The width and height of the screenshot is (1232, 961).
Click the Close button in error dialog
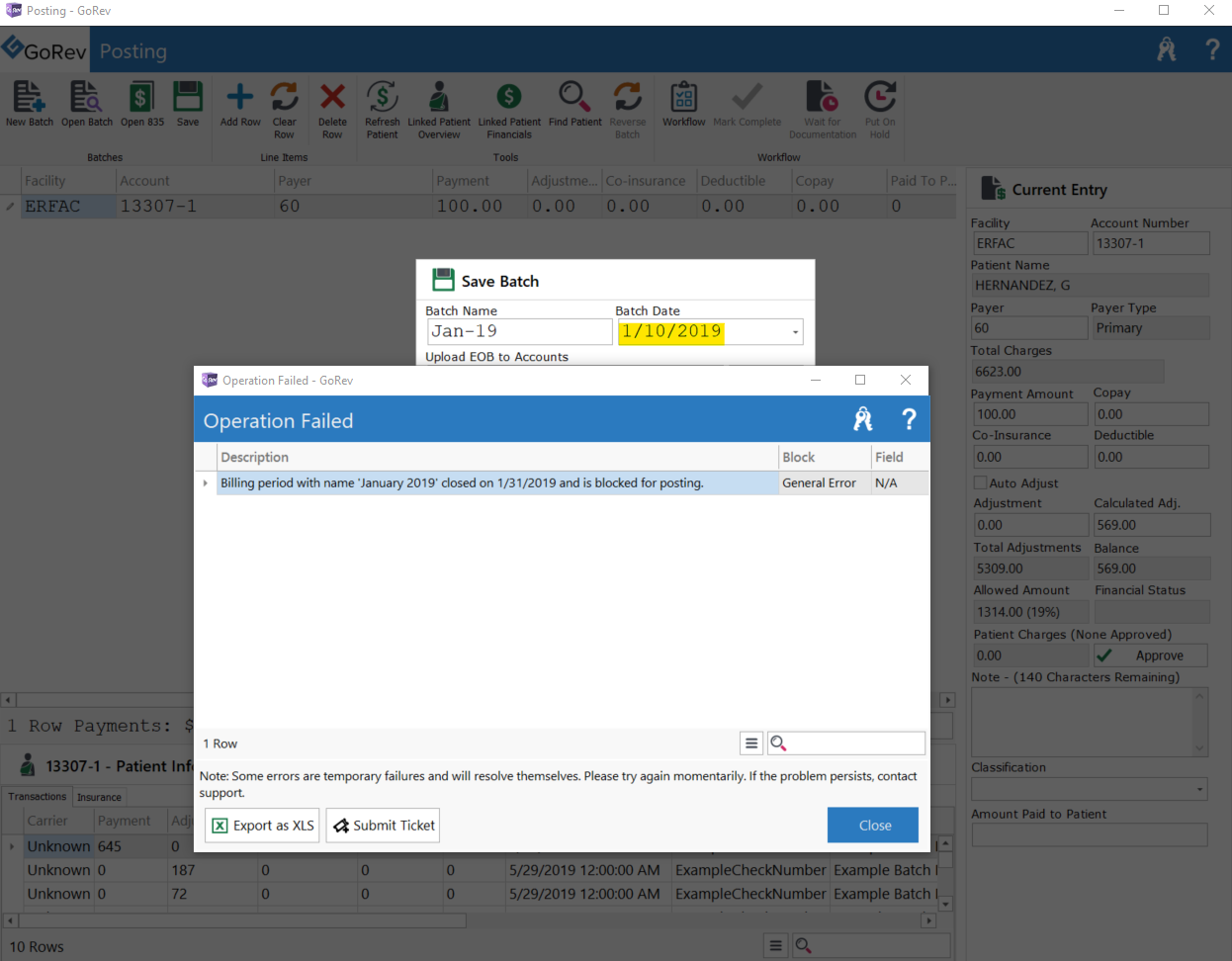tap(874, 826)
